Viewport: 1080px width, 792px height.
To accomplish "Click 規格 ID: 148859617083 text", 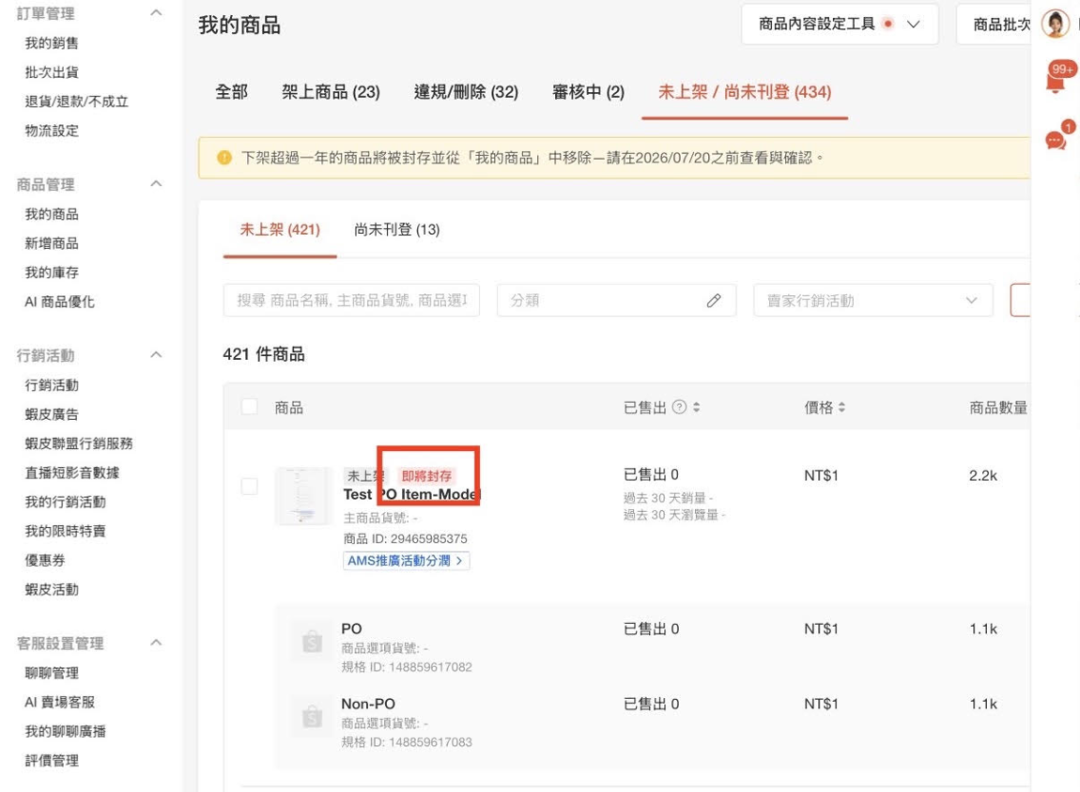I will (x=407, y=742).
